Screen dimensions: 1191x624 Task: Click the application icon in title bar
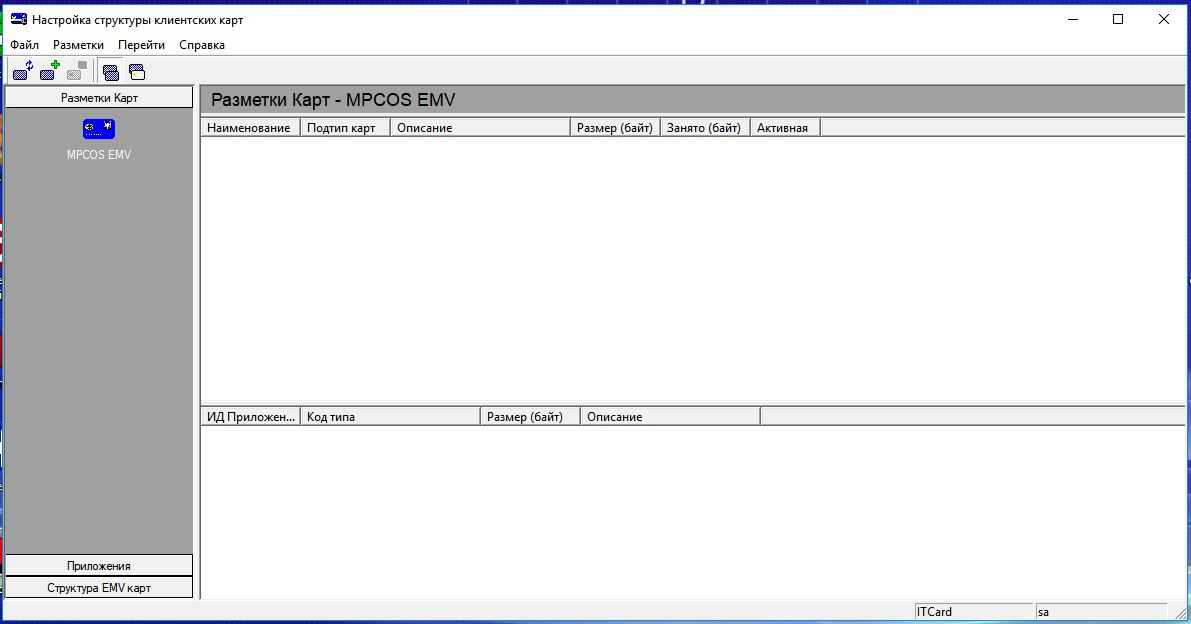18,19
